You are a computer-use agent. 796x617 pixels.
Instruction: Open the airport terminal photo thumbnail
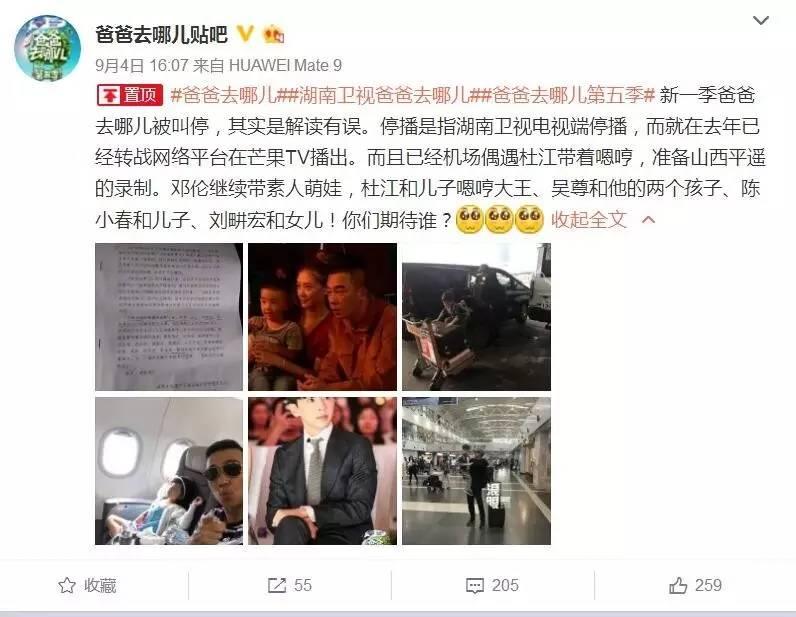[476, 471]
